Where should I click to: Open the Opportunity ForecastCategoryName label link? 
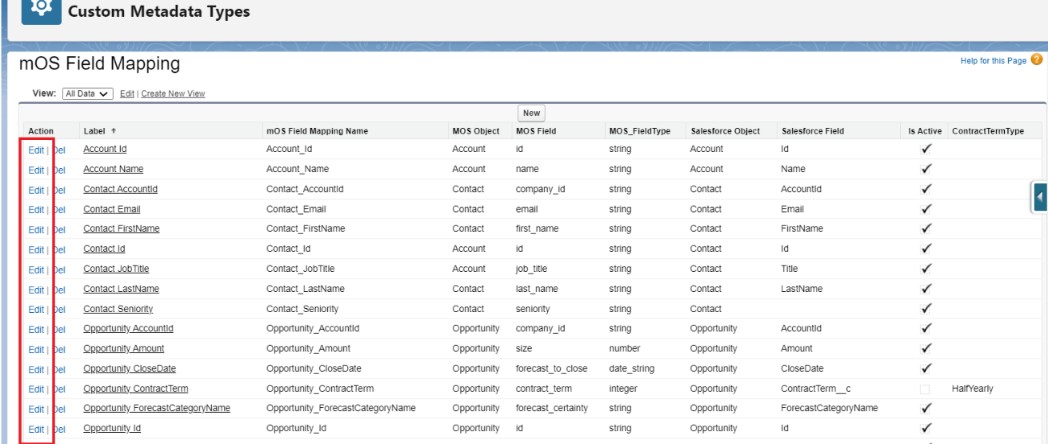coord(157,409)
